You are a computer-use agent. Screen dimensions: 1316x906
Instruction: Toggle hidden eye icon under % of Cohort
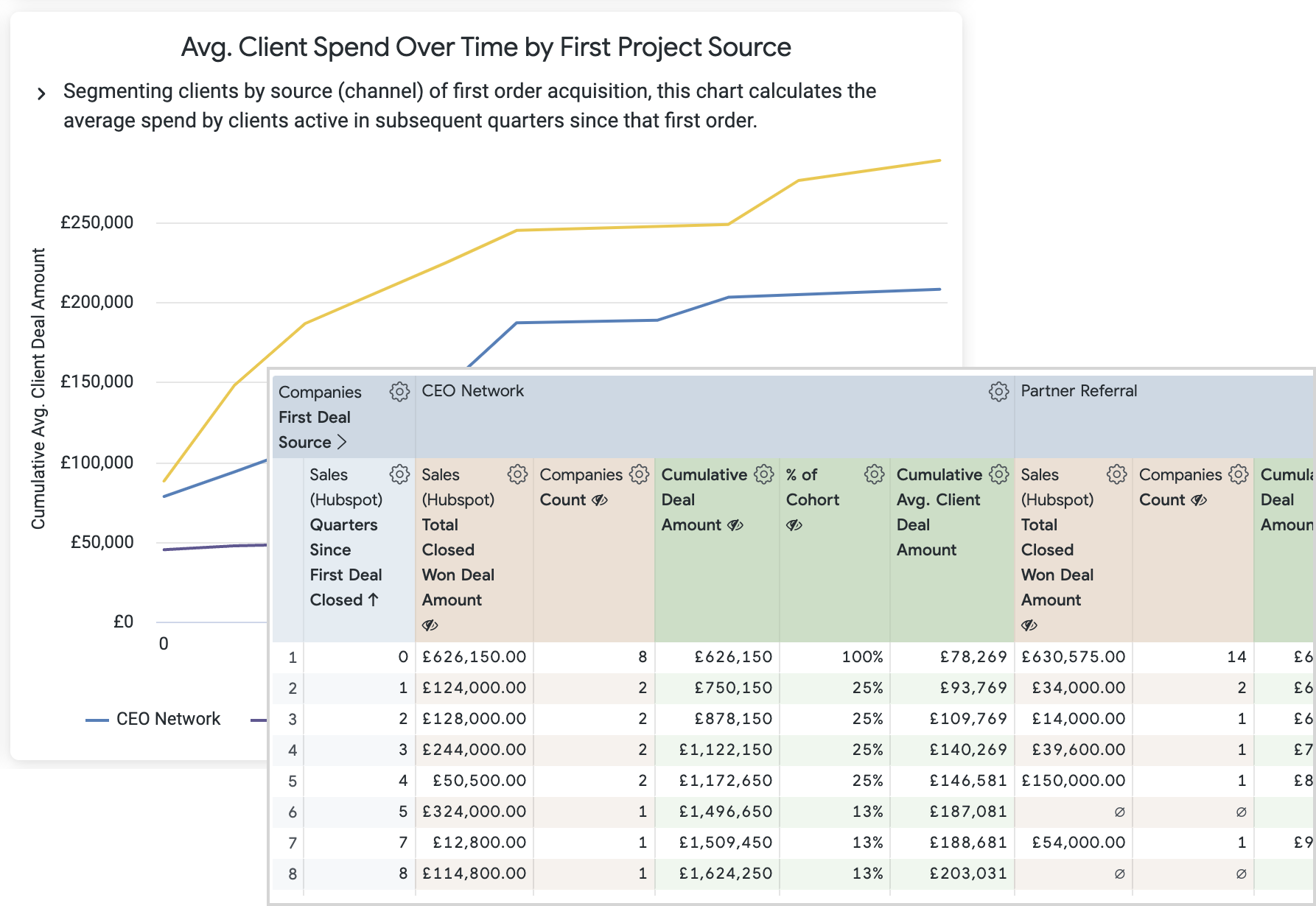(794, 525)
